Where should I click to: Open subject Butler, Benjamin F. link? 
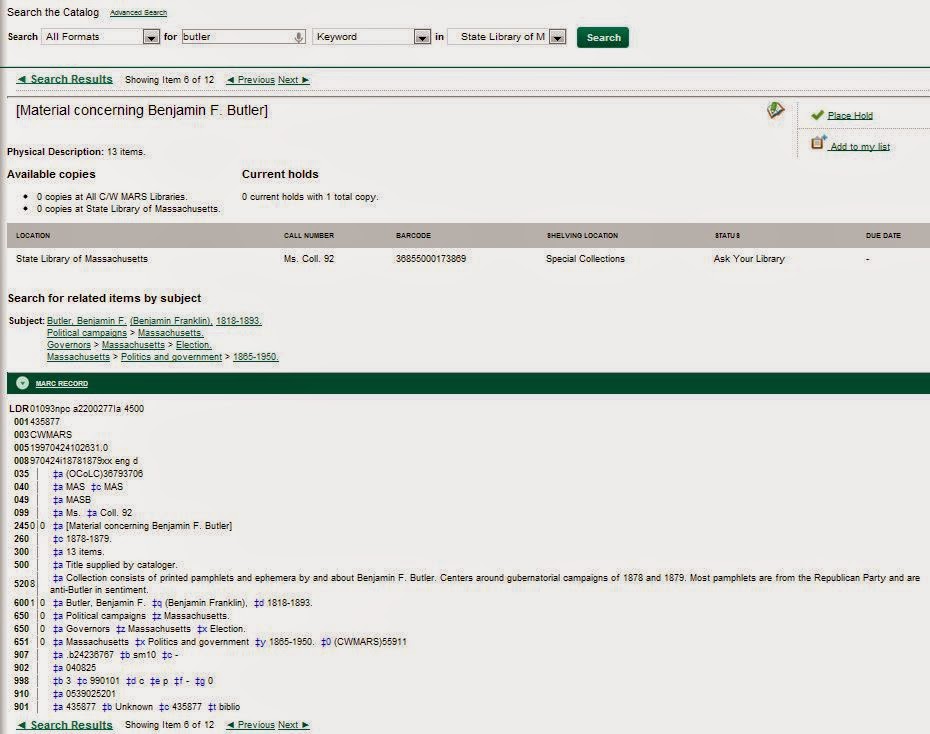pos(86,321)
